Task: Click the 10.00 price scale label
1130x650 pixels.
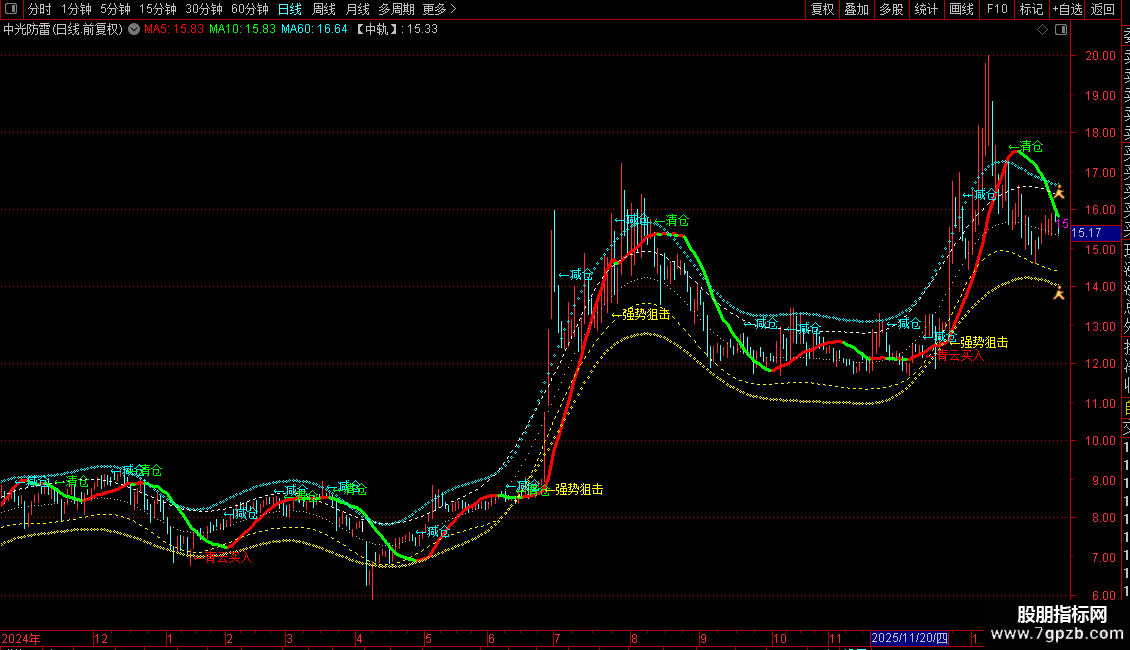Action: pyautogui.click(x=1101, y=441)
